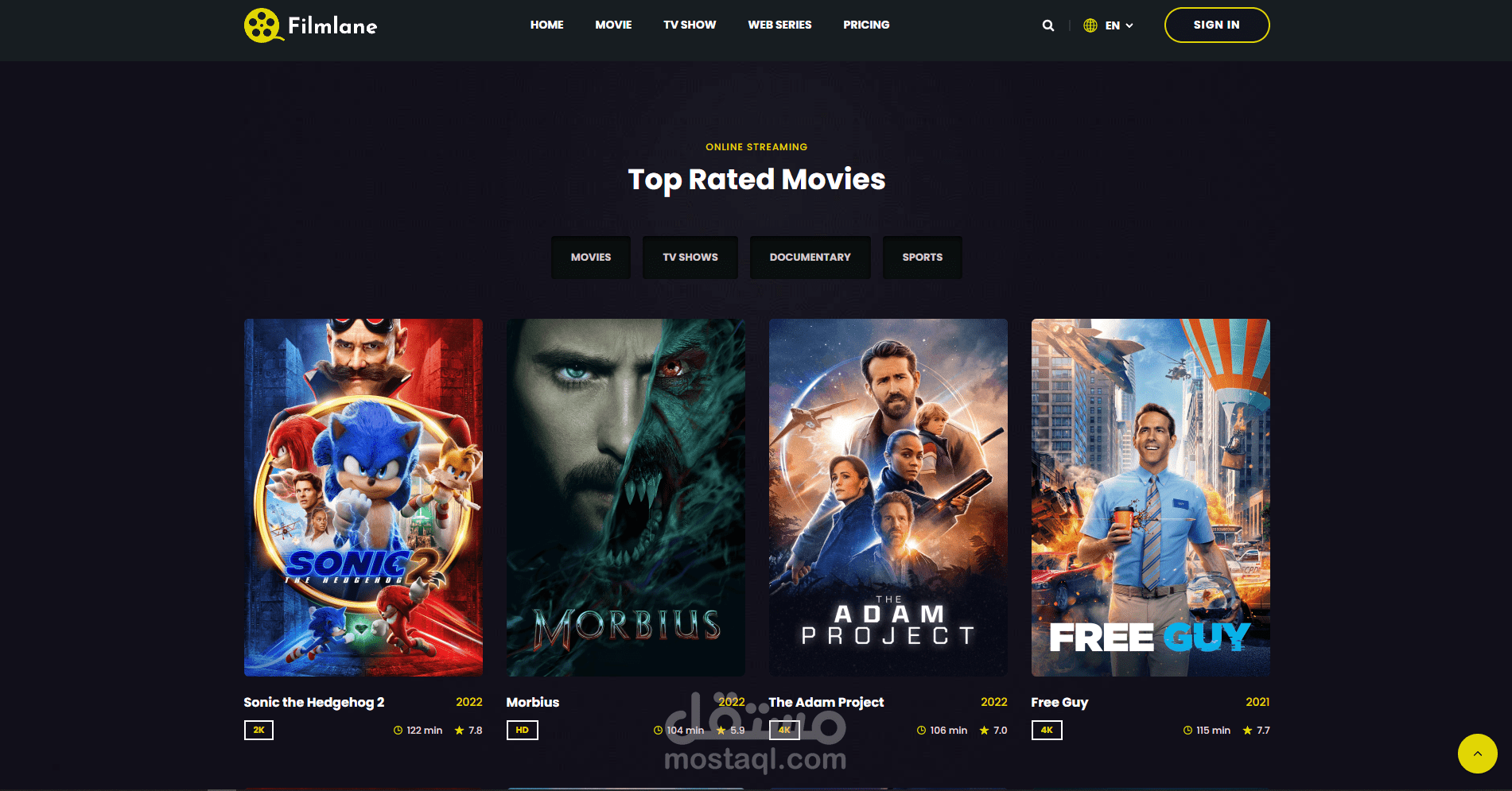Open the Free Guy poster thumbnail
Screen dimensions: 1512x791
click(1151, 498)
